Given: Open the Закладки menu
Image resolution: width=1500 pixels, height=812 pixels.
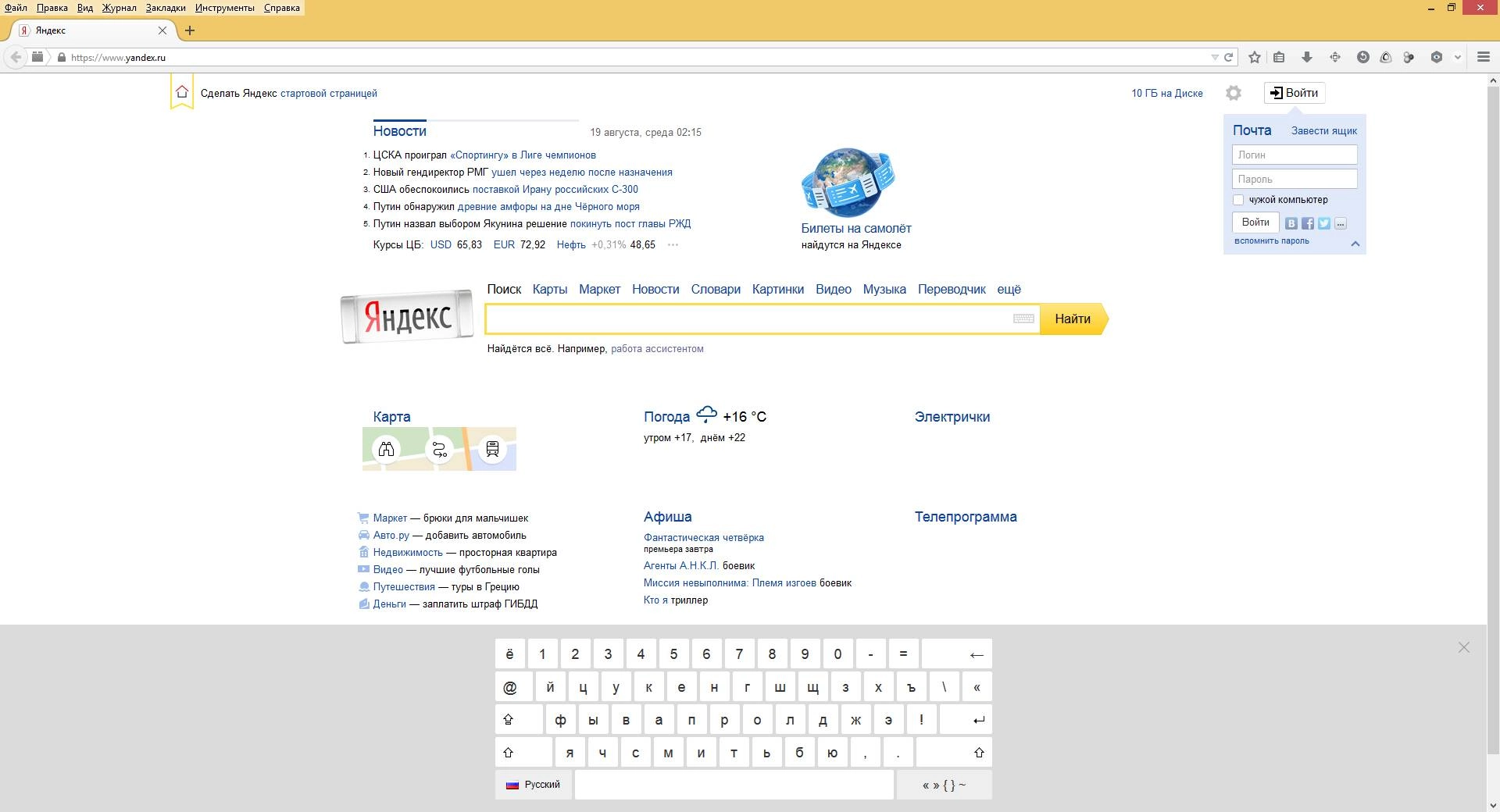Looking at the screenshot, I should click(x=166, y=8).
